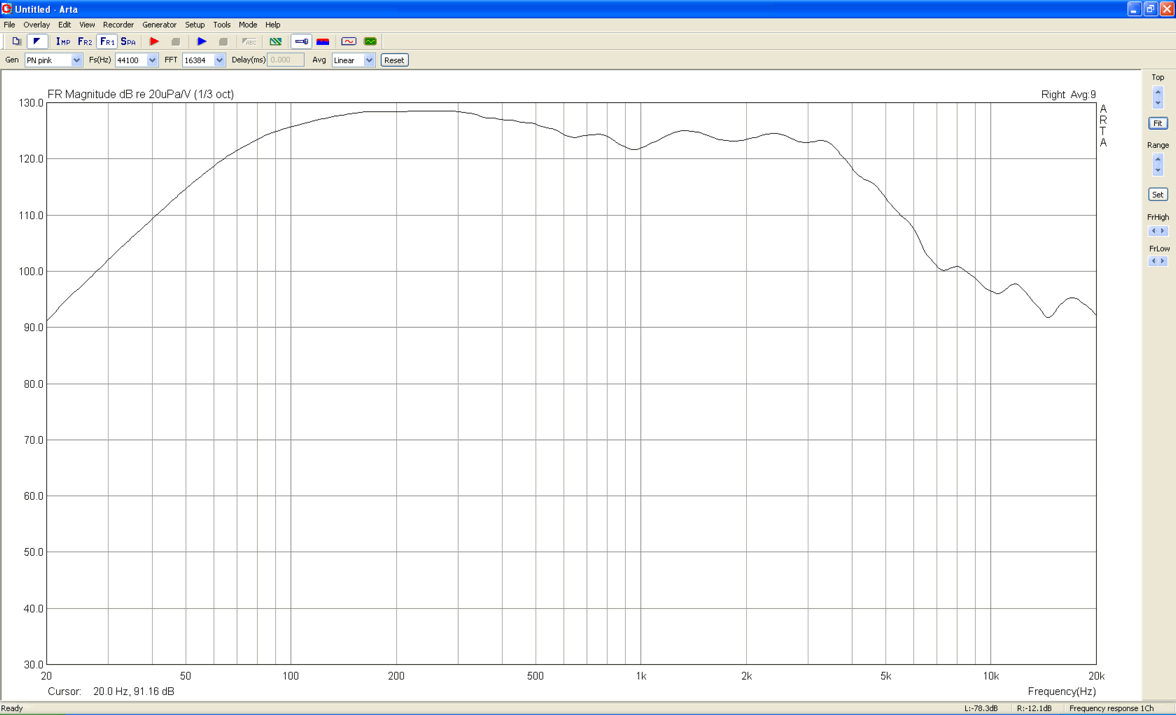Click the FrLow right arrow
The image size is (1176, 715).
coord(1162,261)
